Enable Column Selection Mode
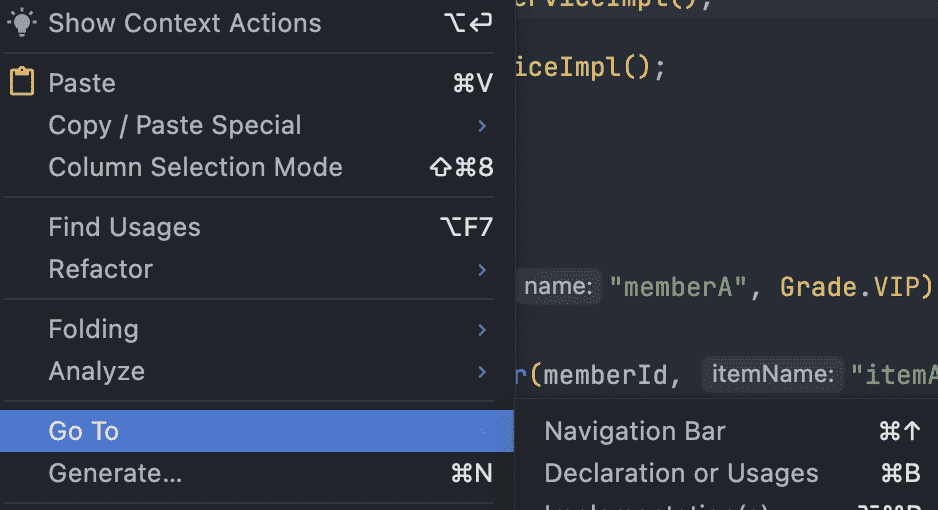The image size is (938, 510). click(195, 167)
